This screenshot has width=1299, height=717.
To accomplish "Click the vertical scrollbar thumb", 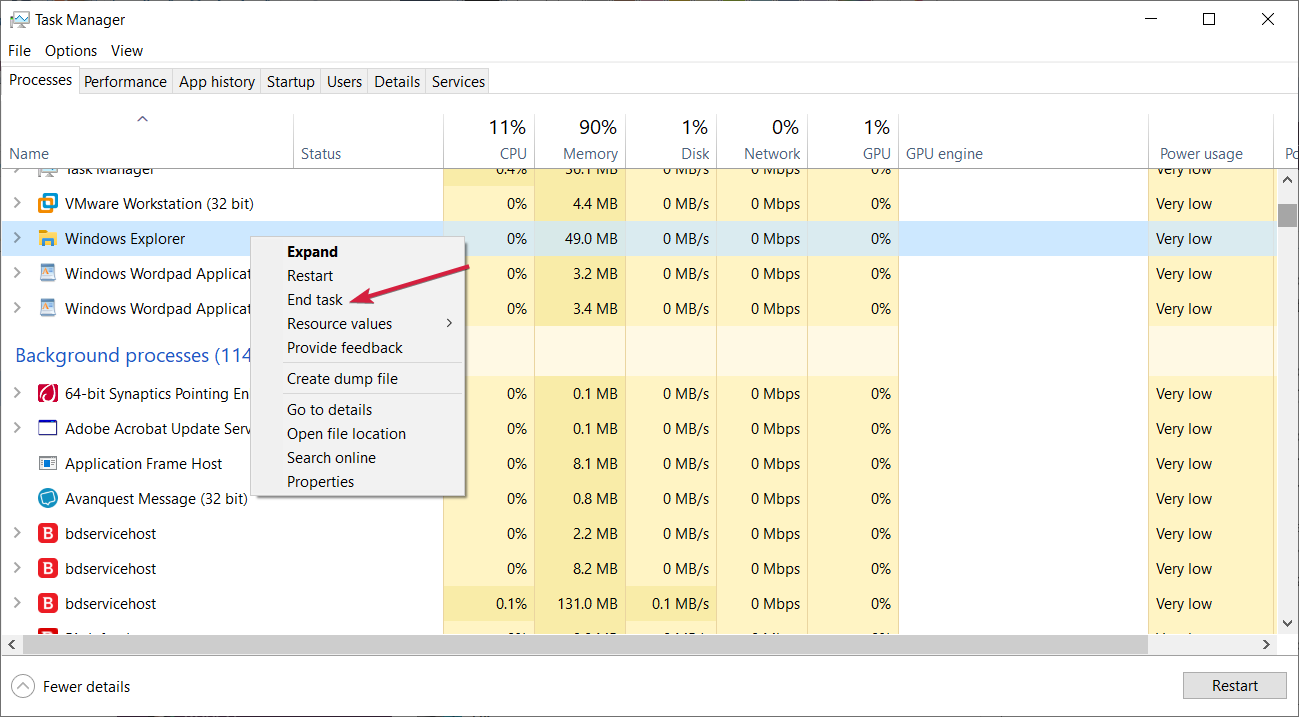I will tap(1287, 215).
